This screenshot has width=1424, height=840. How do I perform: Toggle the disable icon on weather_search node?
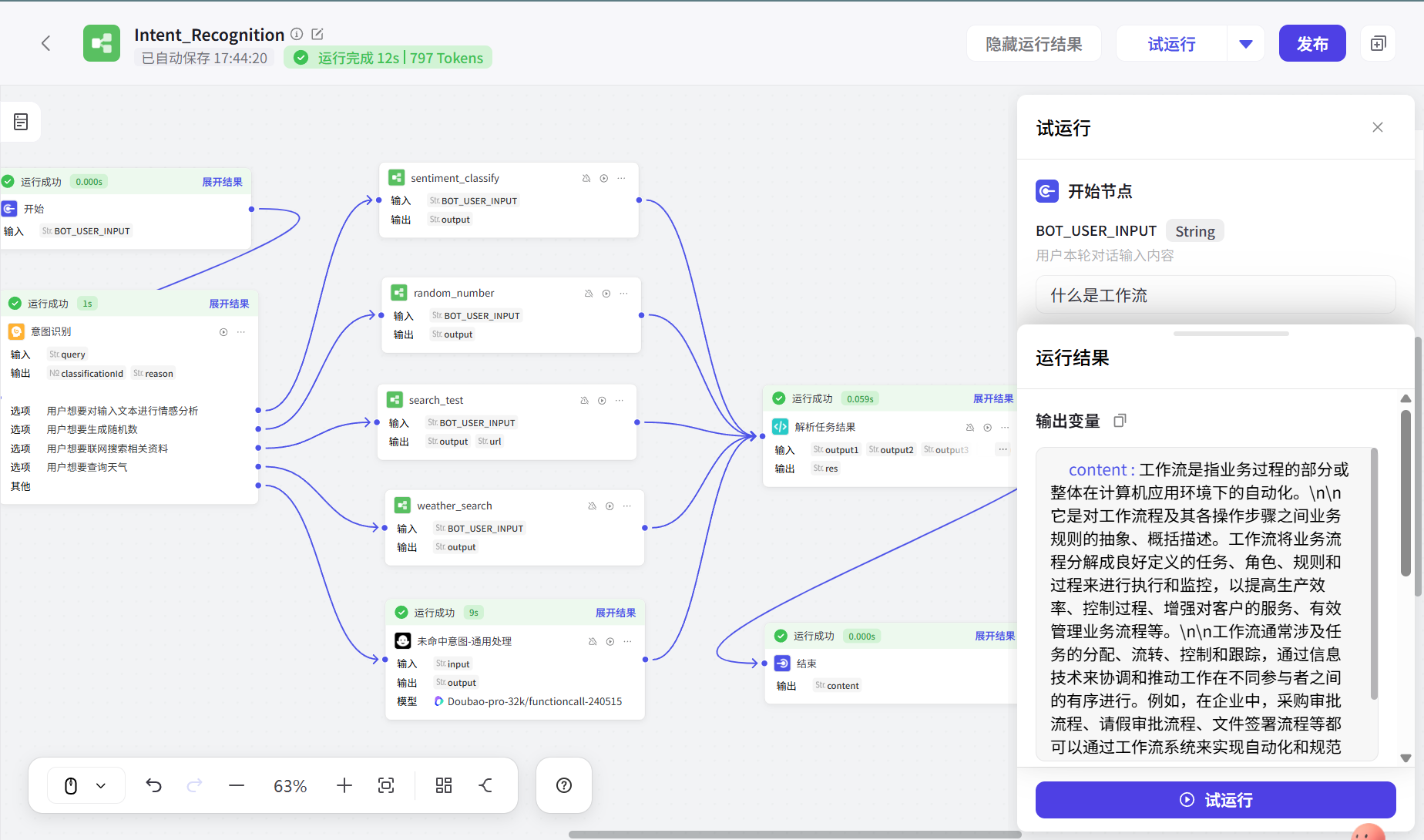pos(592,506)
